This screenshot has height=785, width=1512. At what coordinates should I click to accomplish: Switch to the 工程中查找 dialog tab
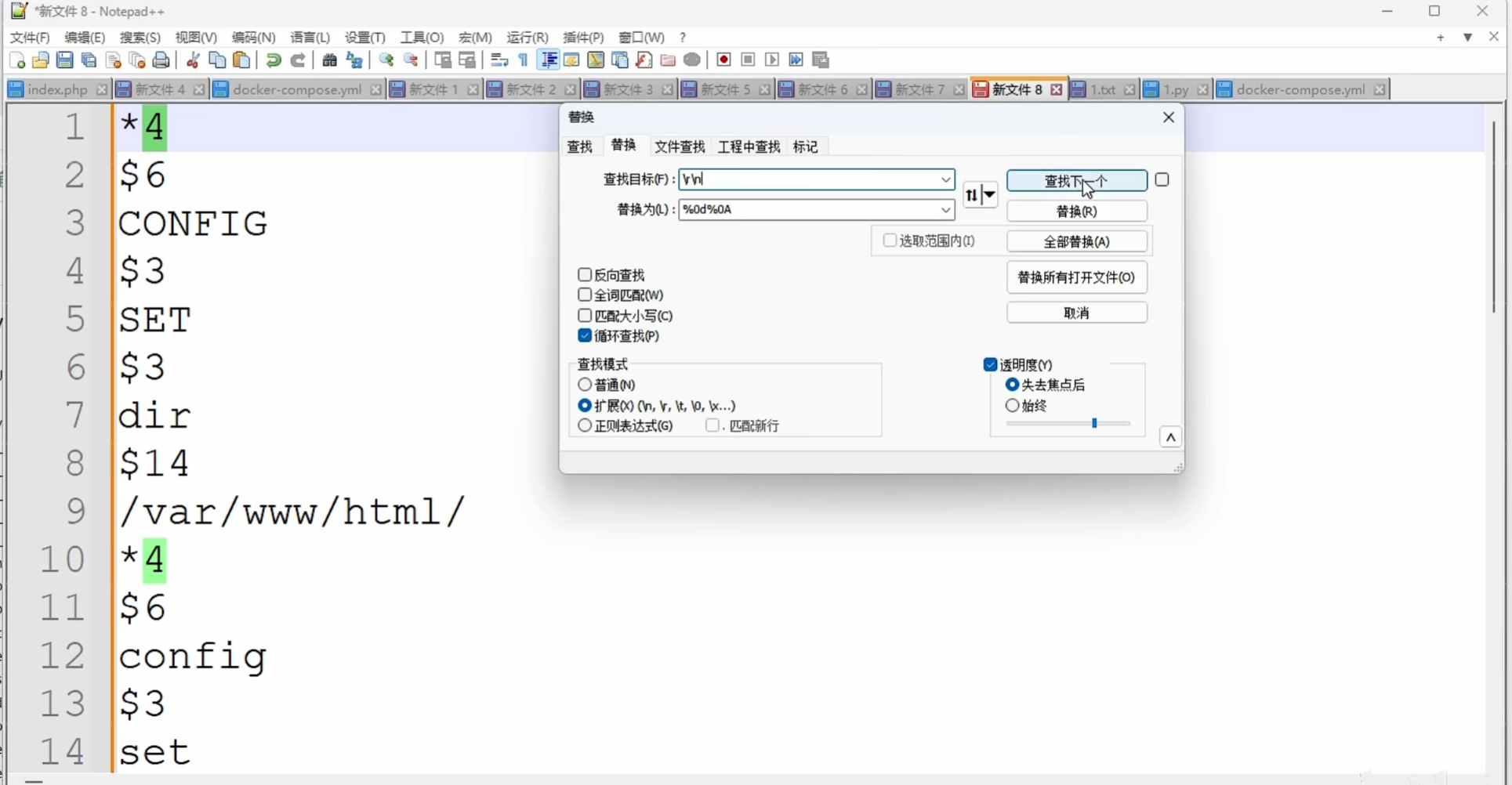click(749, 147)
